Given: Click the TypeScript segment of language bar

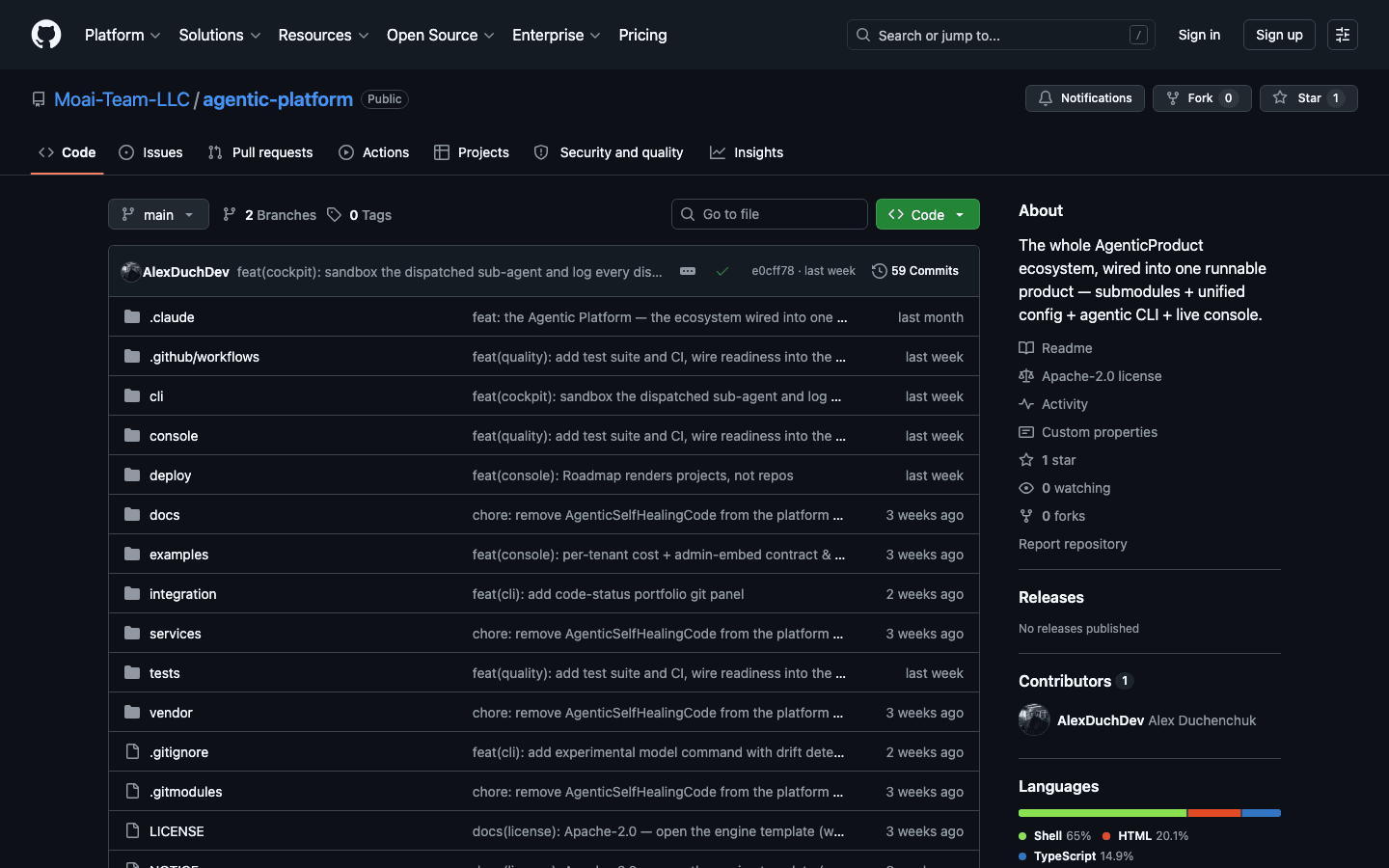Looking at the screenshot, I should [1262, 813].
